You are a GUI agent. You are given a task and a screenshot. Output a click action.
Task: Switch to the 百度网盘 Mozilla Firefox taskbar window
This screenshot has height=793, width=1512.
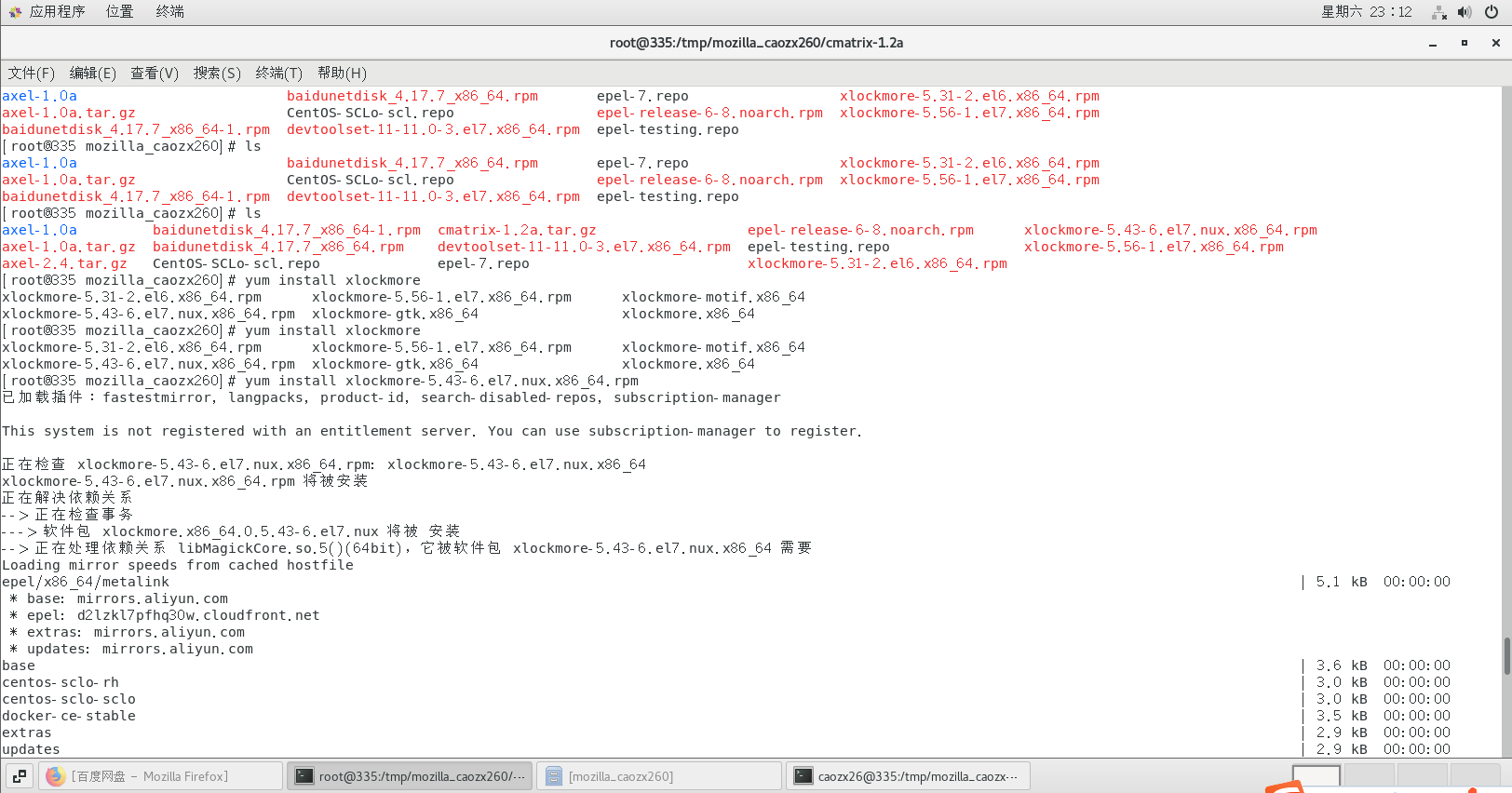click(x=160, y=776)
